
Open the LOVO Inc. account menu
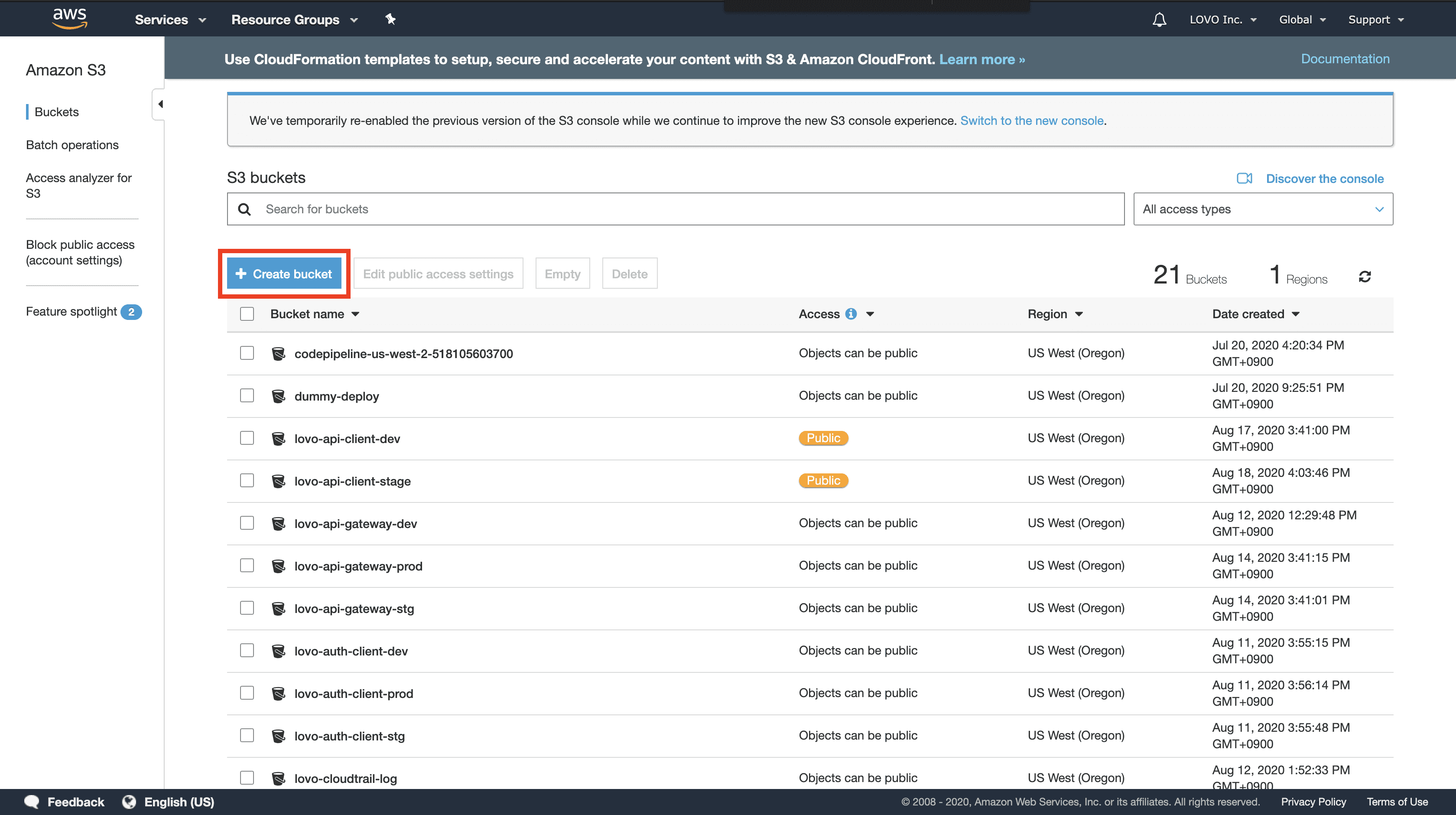click(1223, 20)
